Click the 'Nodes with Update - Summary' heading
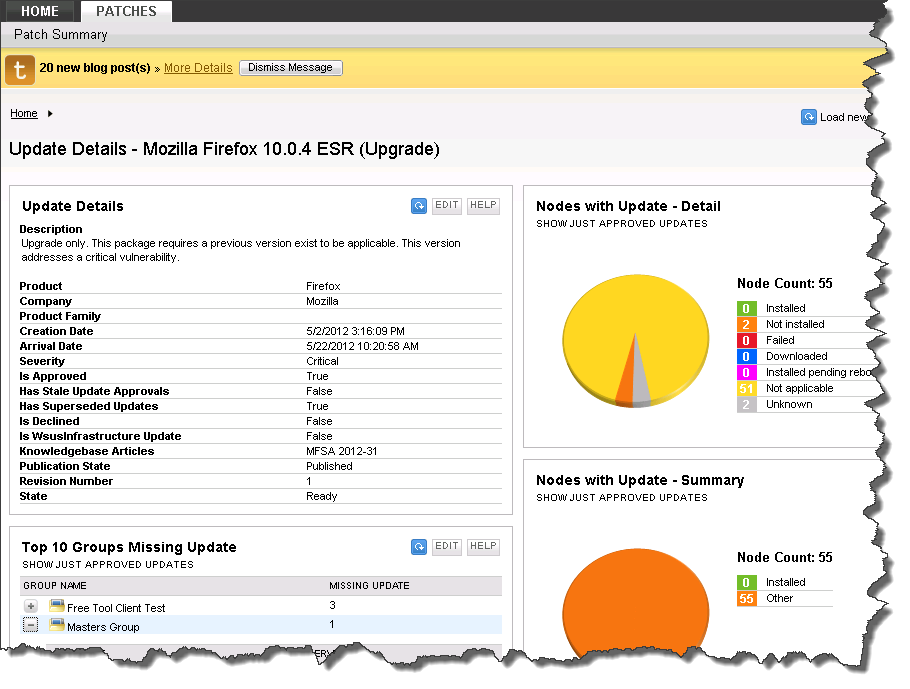Viewport: 910px width, 689px height. (640, 480)
